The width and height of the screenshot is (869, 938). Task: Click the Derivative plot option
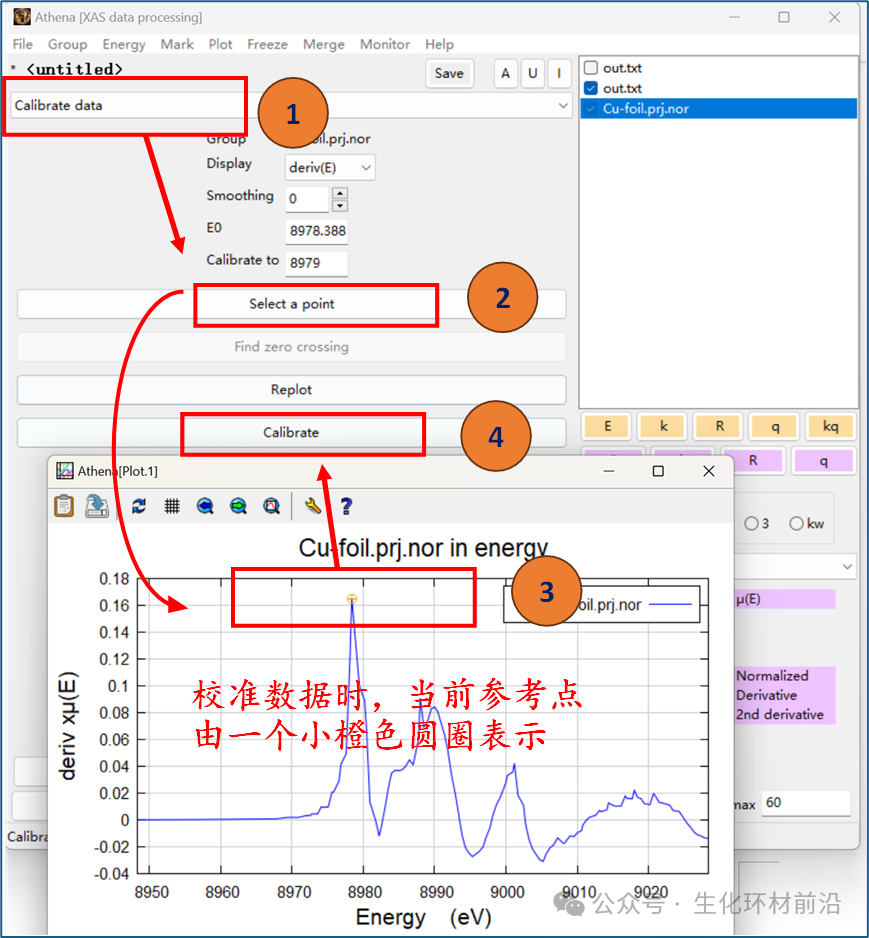(x=766, y=695)
